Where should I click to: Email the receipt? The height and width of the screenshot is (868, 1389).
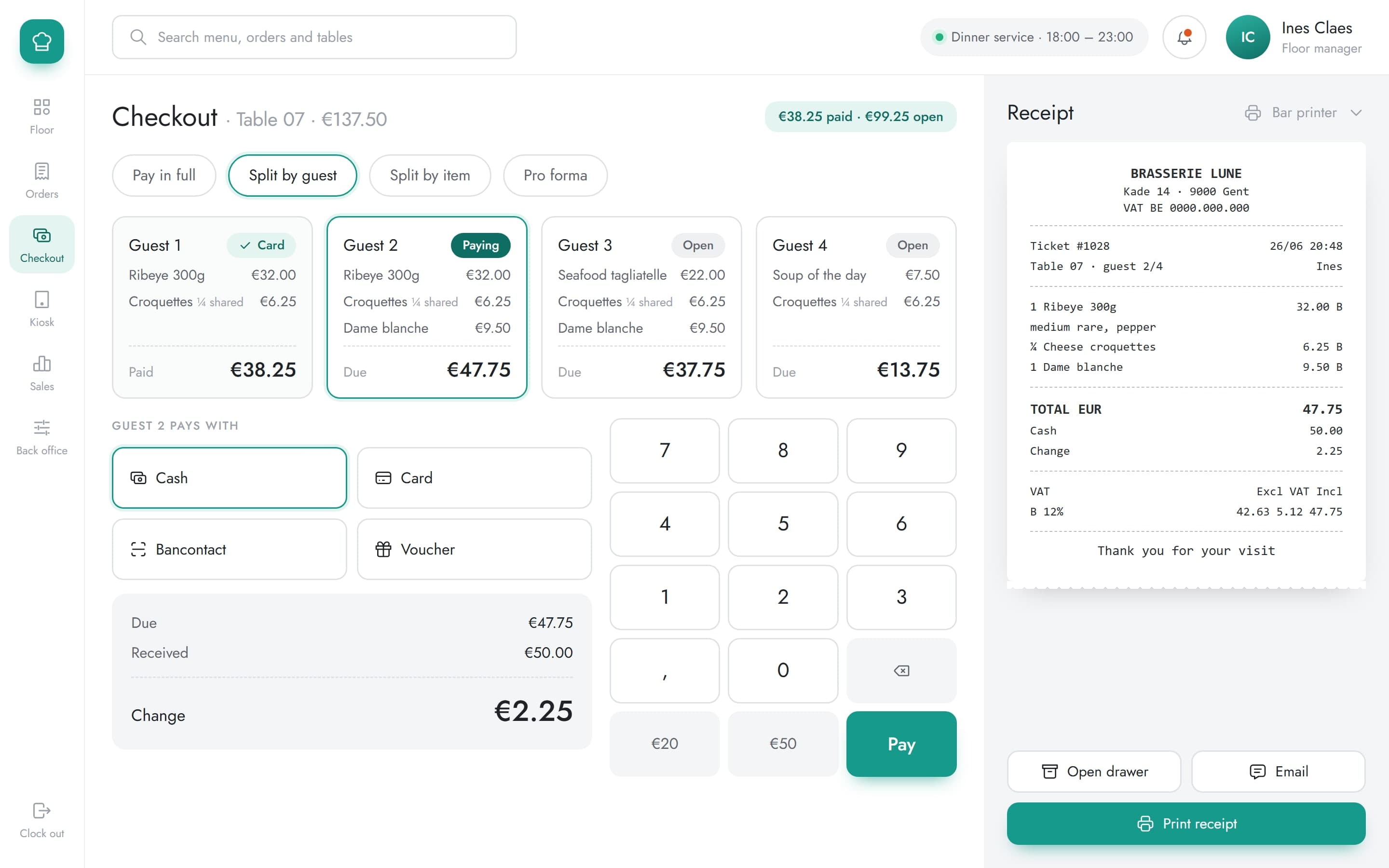coord(1278,772)
